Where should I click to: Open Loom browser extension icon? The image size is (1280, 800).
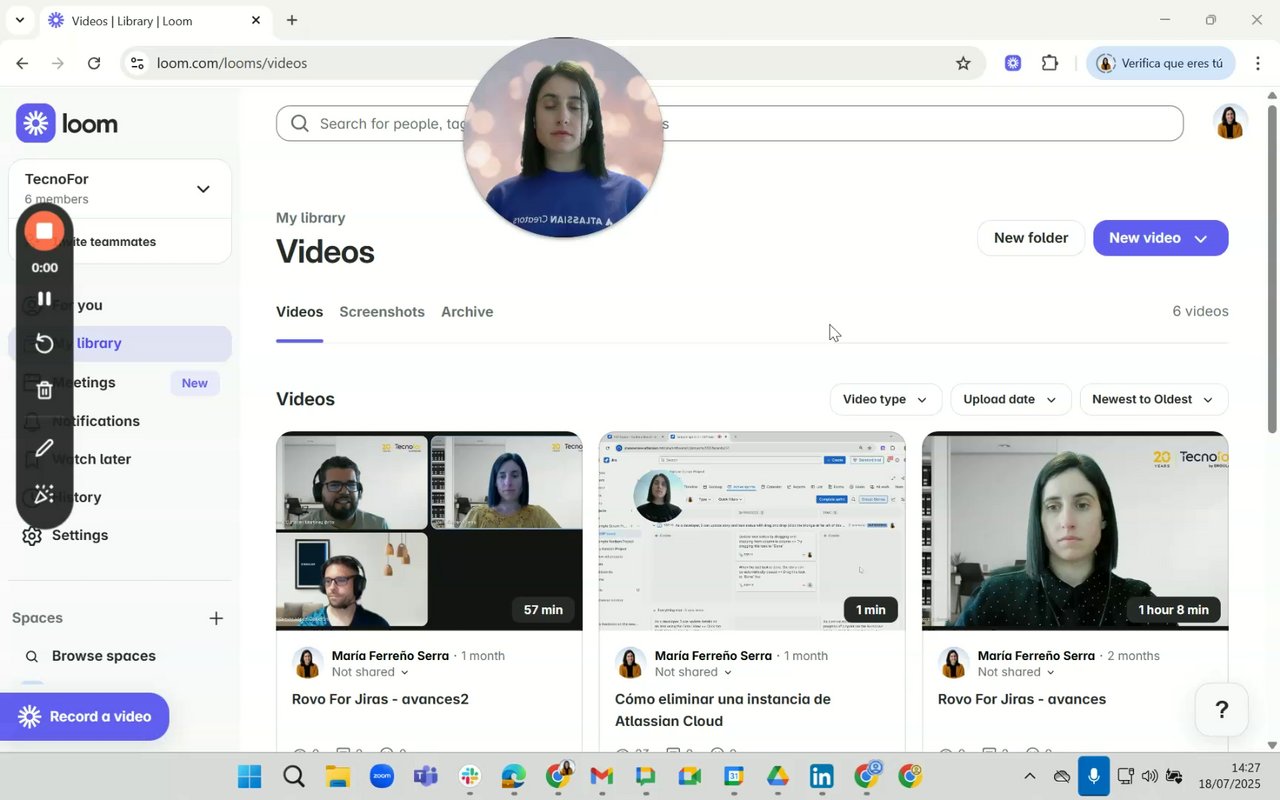pyautogui.click(x=1013, y=63)
